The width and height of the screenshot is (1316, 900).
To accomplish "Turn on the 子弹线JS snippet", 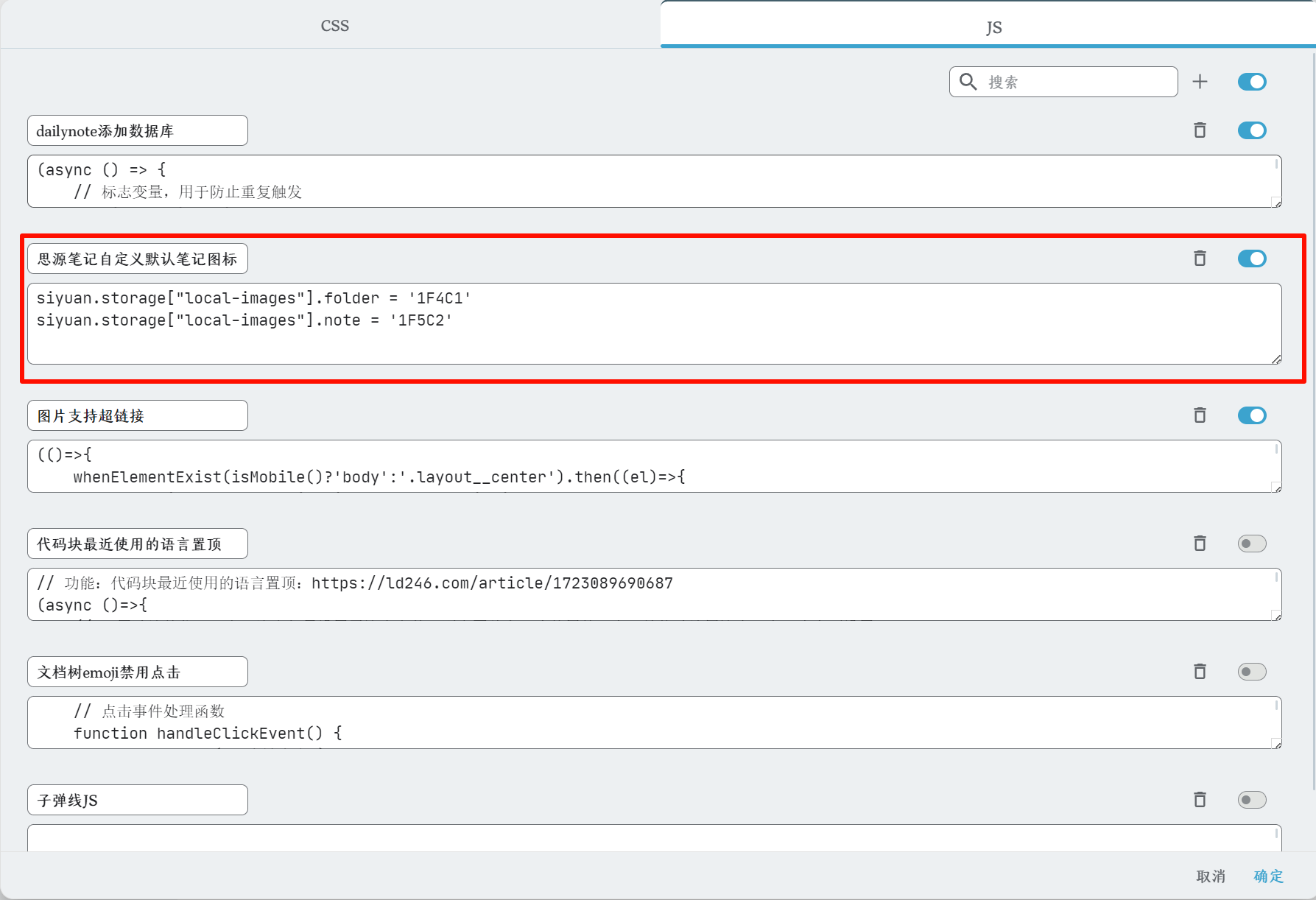I will (x=1251, y=800).
